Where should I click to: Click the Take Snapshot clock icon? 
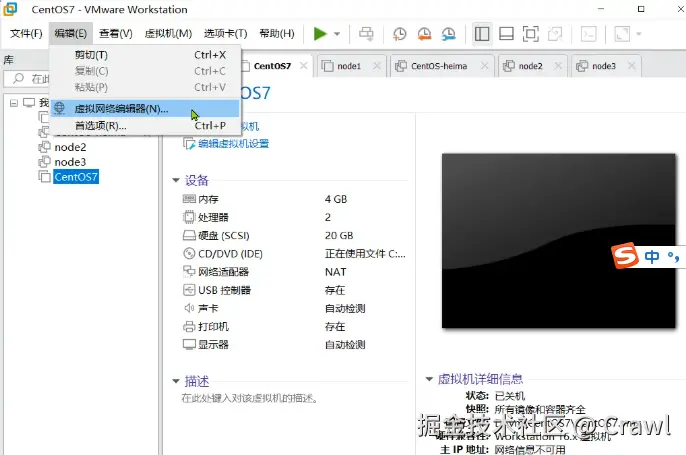coord(399,34)
